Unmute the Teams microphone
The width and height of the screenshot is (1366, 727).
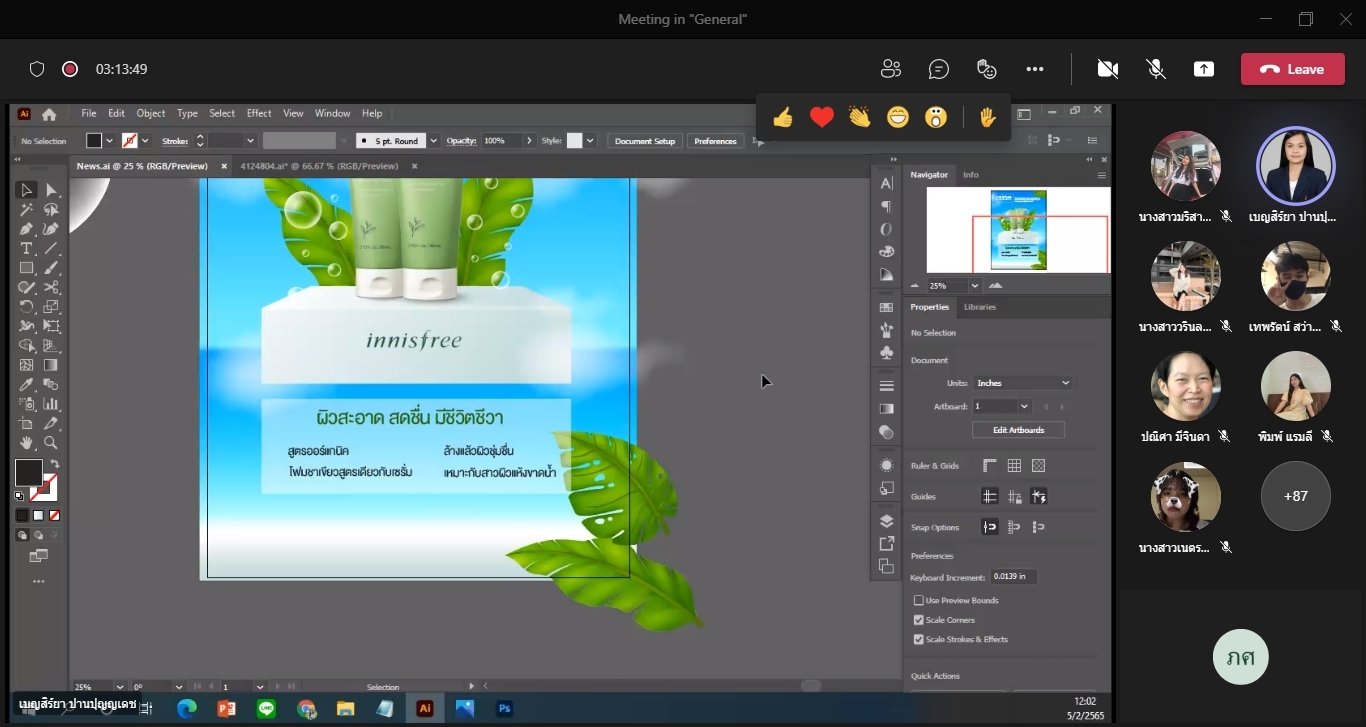(x=1156, y=69)
